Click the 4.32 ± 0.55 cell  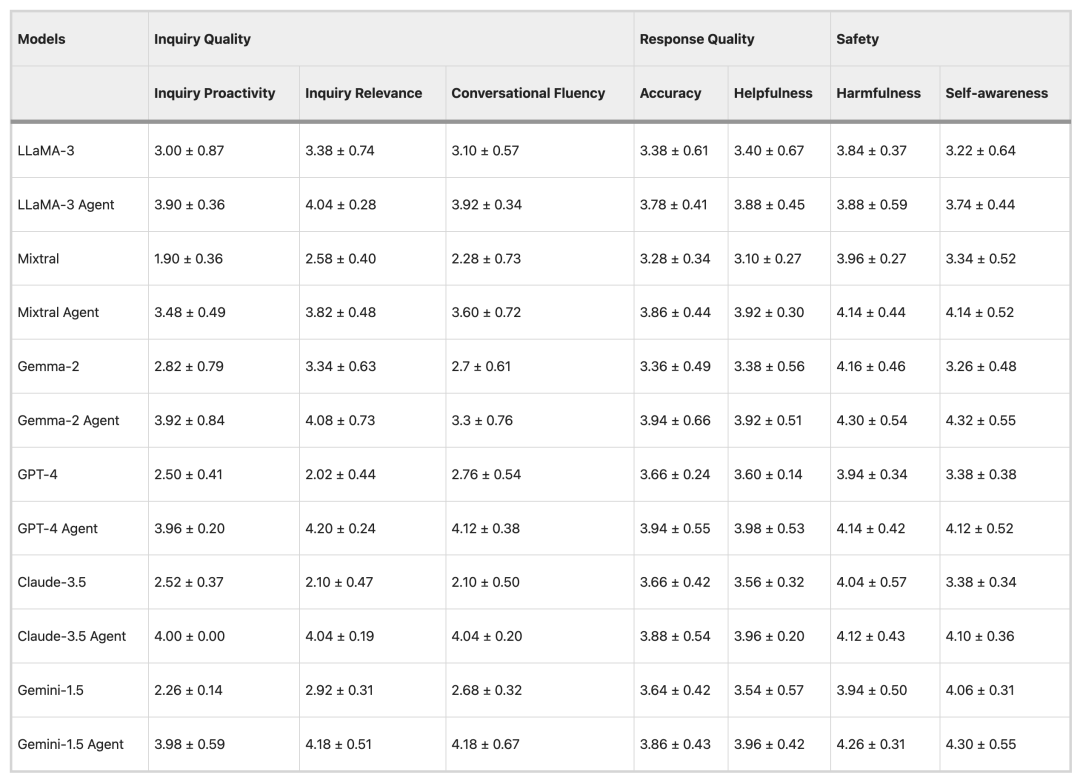click(x=980, y=421)
